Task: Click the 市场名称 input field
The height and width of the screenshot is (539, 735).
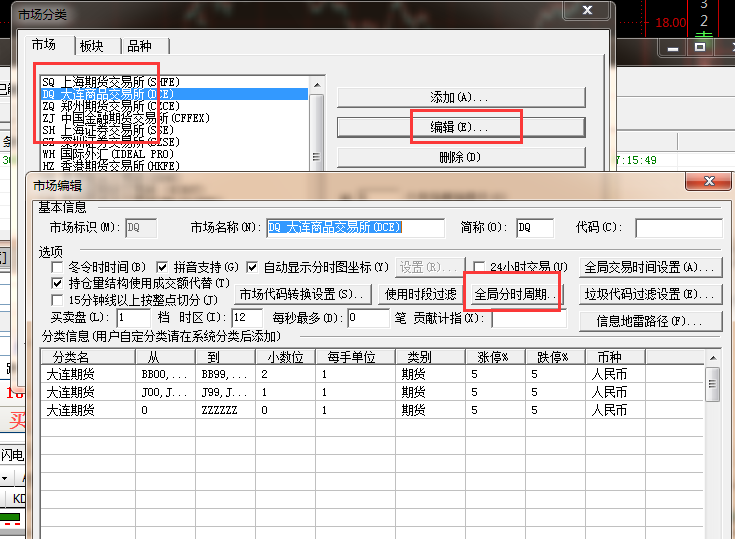Action: click(x=355, y=228)
